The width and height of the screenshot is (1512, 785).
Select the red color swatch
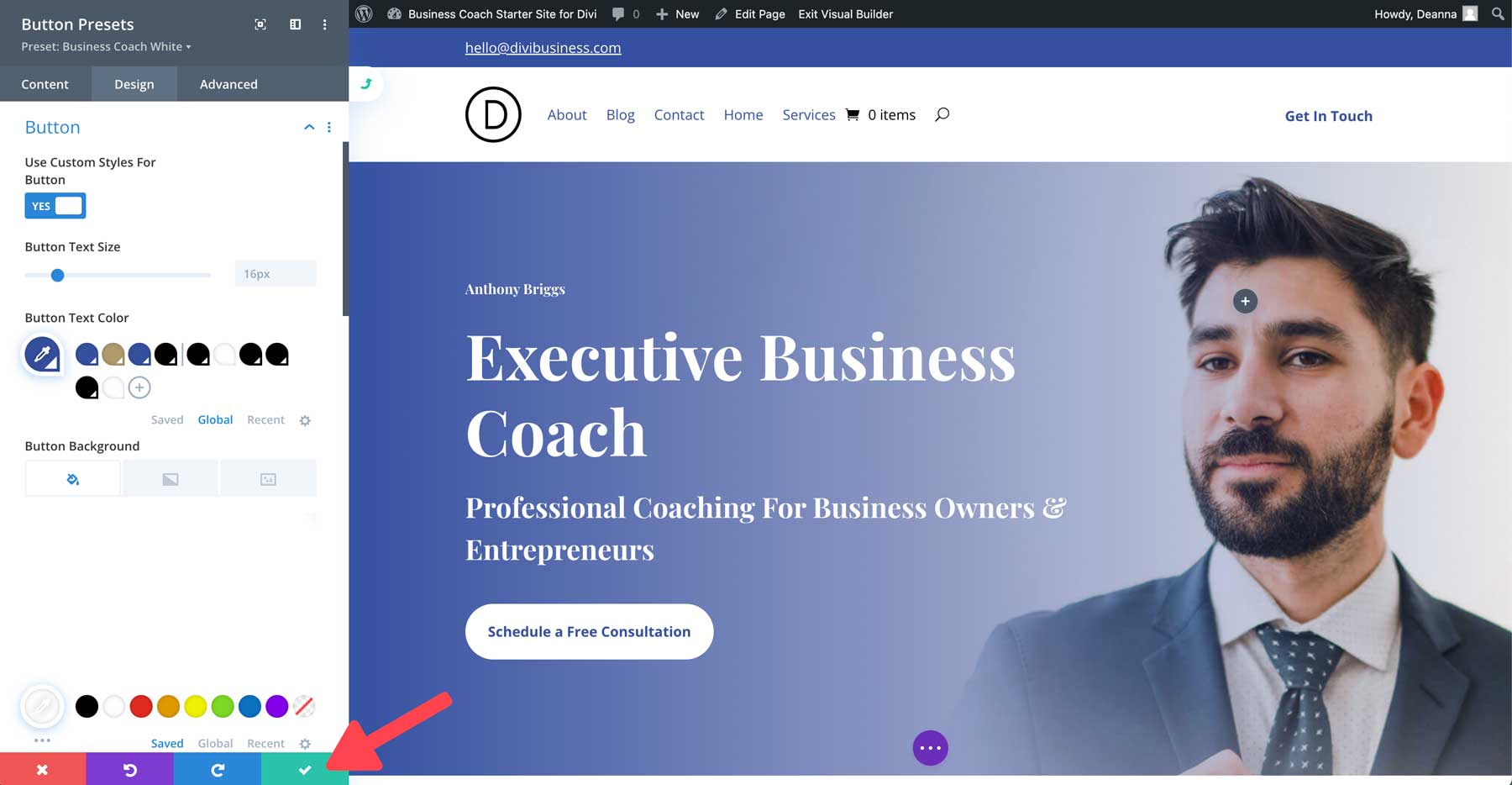141,707
